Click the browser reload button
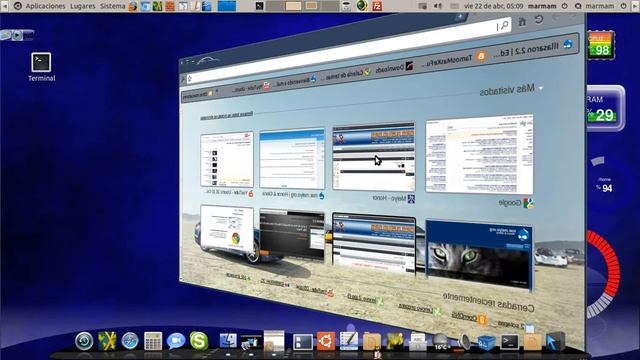 539,19
